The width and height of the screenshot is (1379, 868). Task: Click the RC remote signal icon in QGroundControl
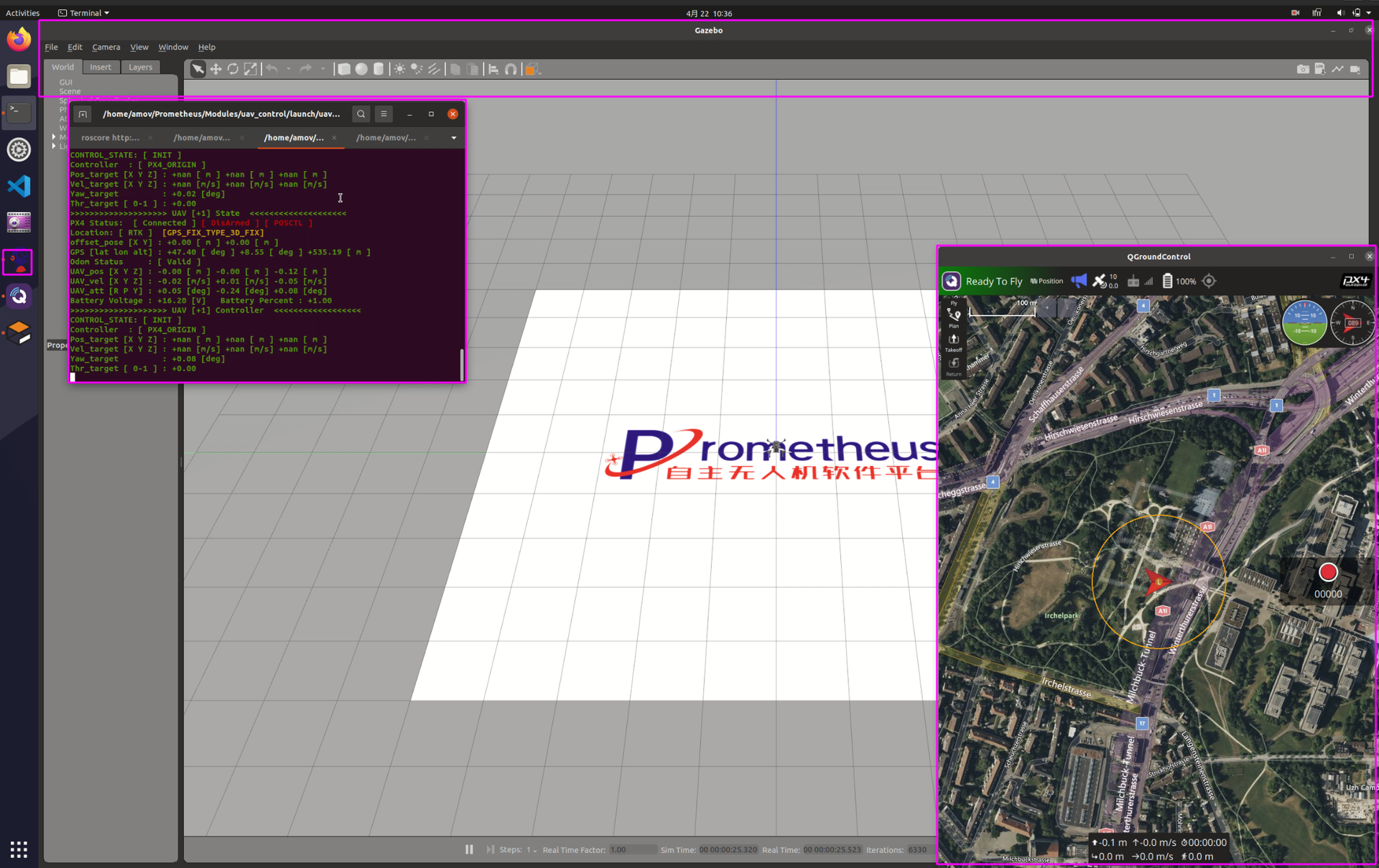(1141, 281)
